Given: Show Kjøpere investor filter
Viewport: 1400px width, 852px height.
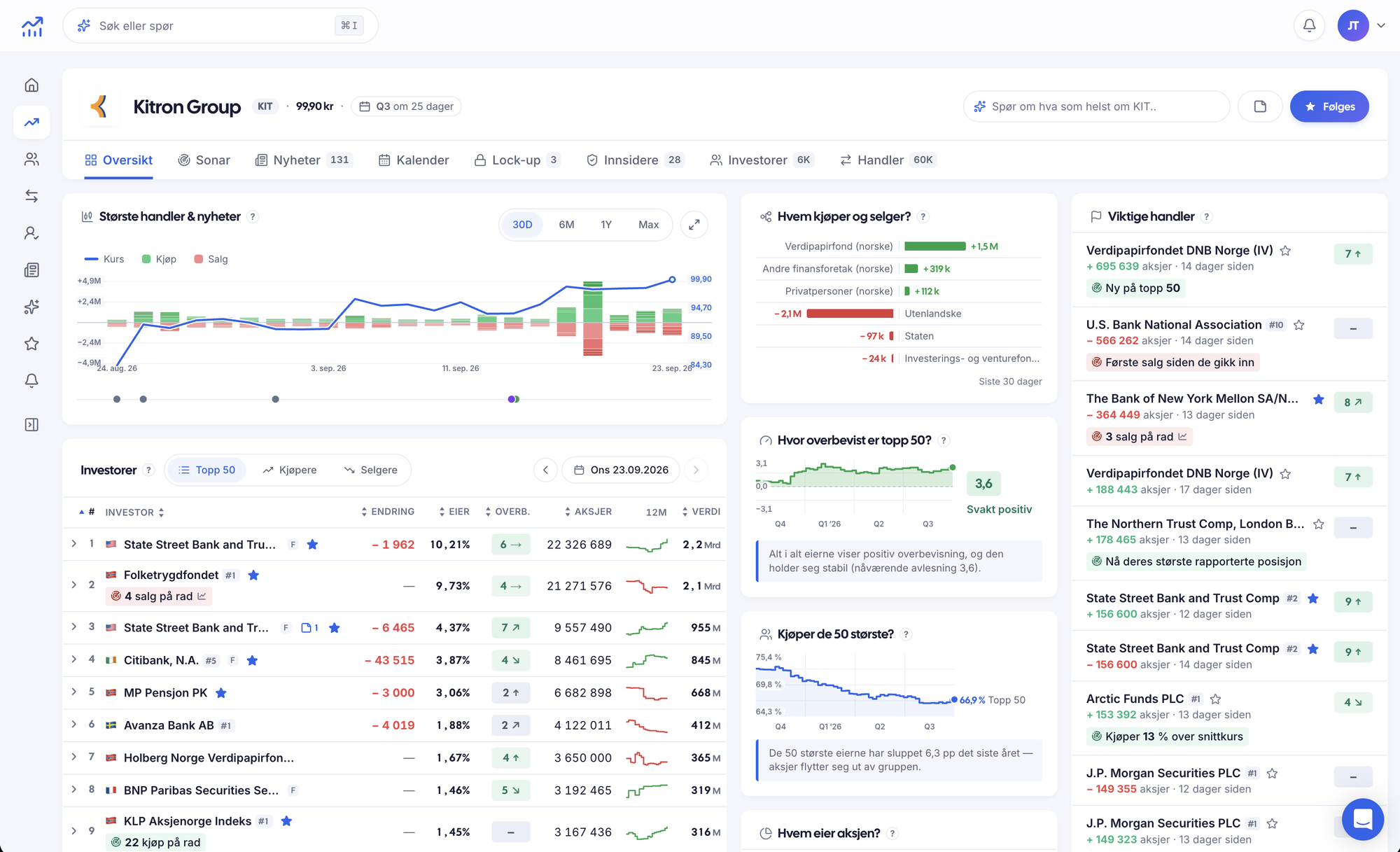Looking at the screenshot, I should (290, 470).
